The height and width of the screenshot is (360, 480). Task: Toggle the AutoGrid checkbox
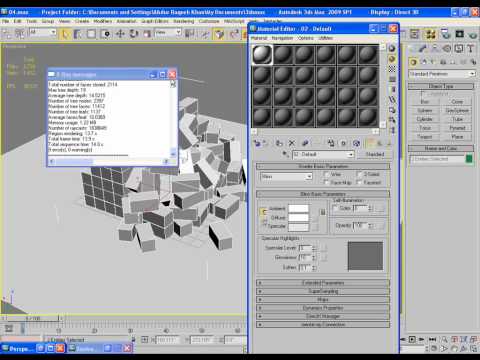pos(423,94)
